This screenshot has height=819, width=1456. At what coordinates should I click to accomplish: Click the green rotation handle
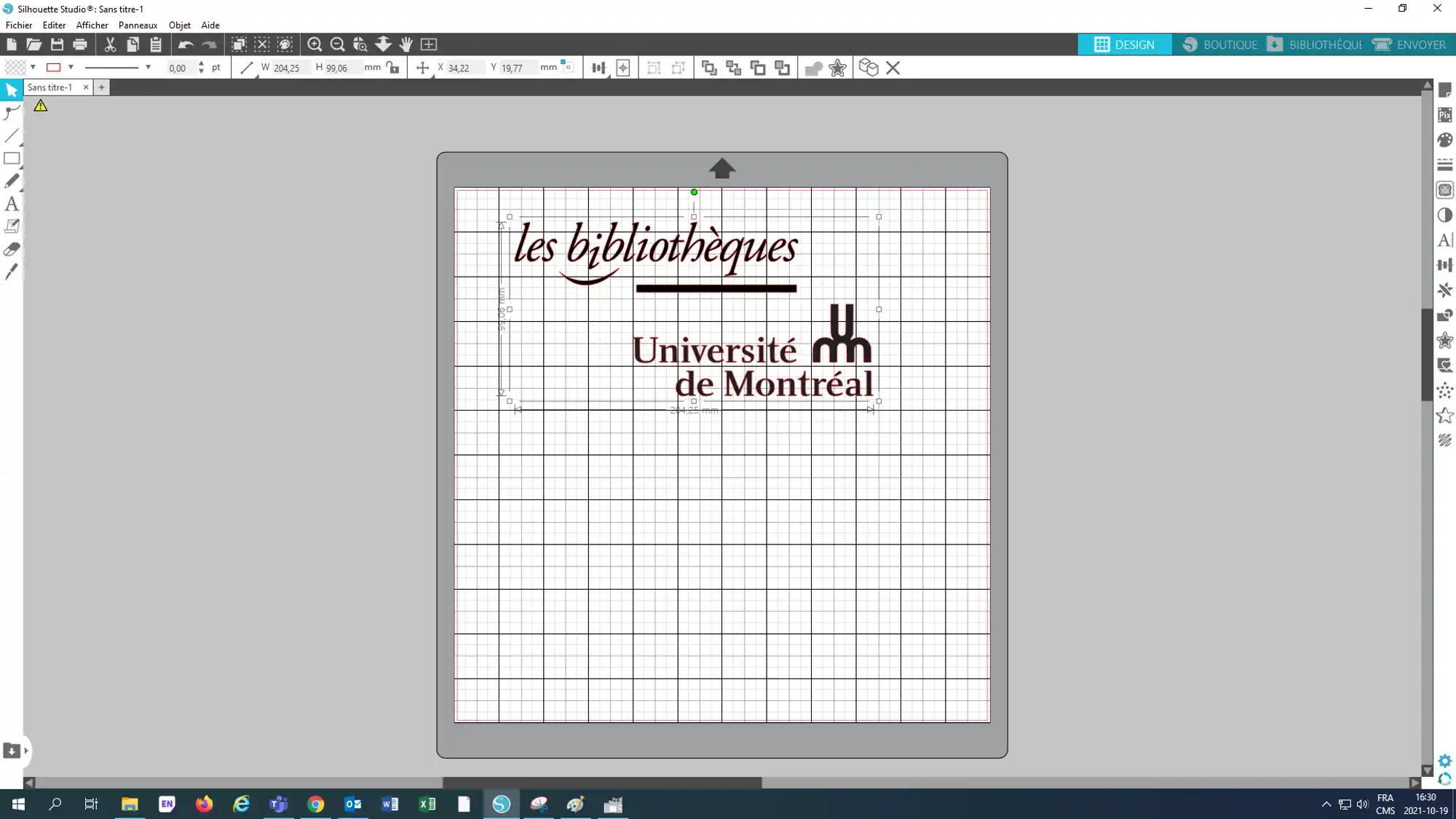(694, 192)
